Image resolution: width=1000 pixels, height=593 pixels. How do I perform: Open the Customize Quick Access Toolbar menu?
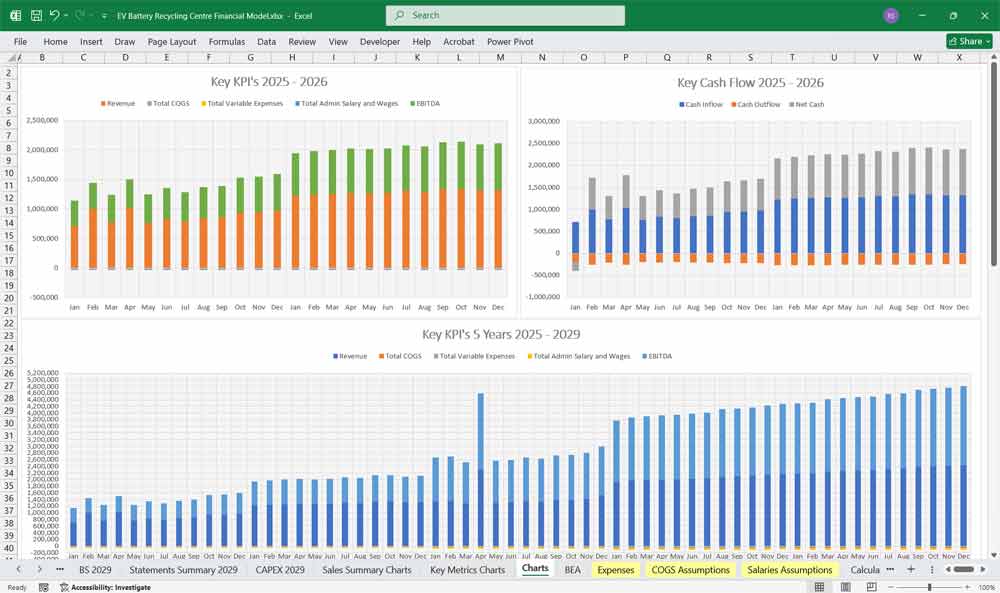(103, 15)
